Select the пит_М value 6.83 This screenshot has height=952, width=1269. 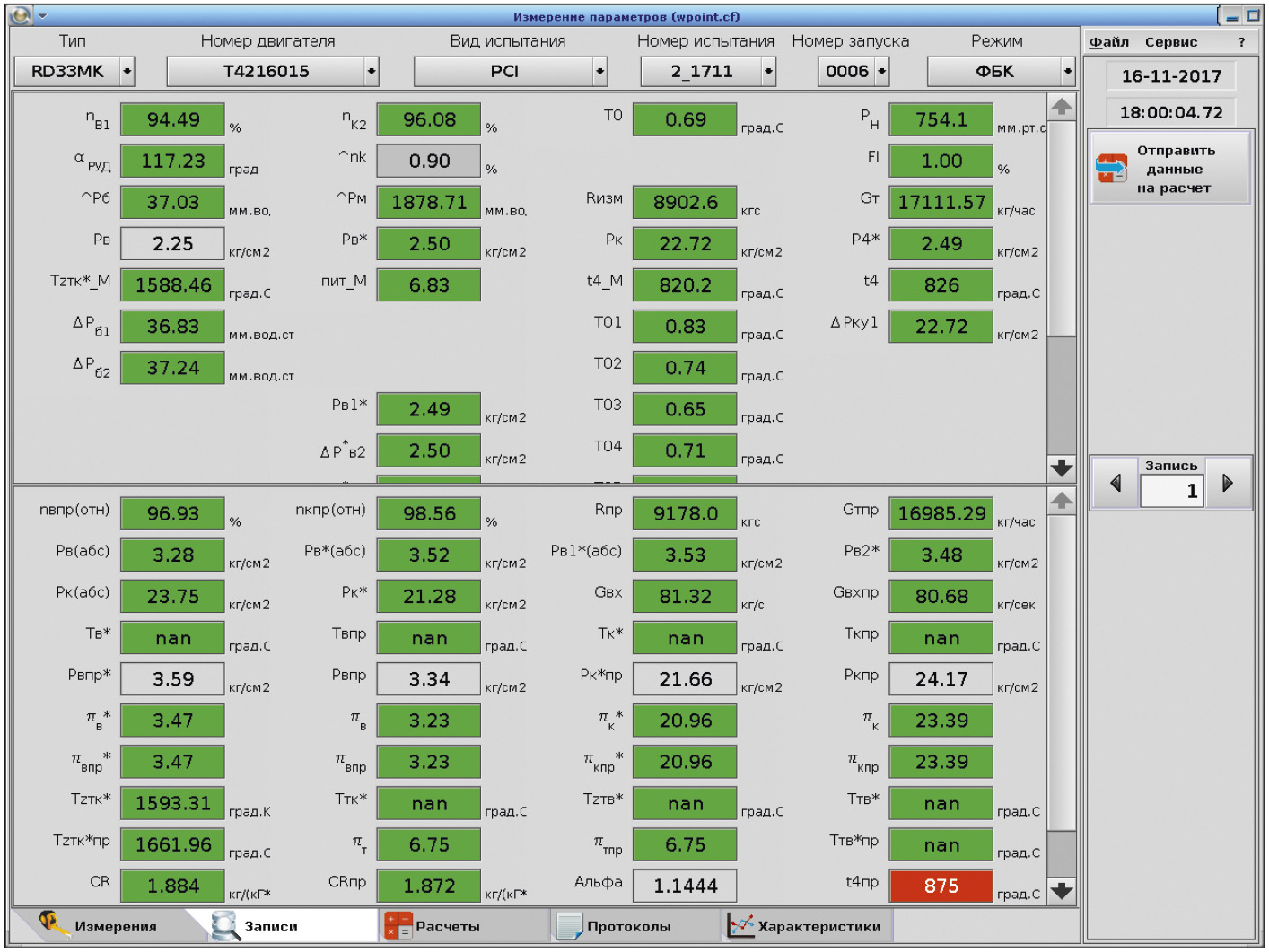tap(429, 285)
